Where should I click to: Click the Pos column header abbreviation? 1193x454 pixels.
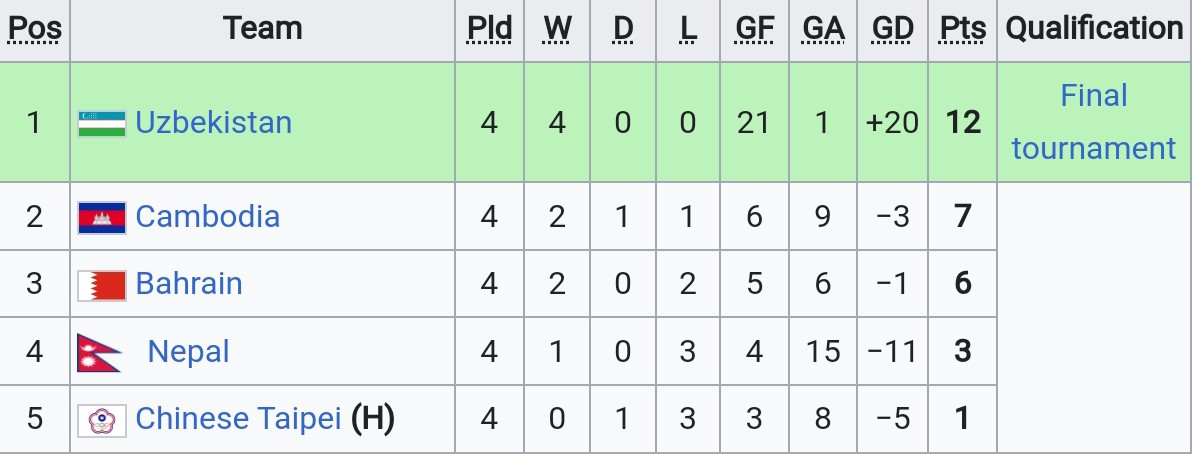pyautogui.click(x=34, y=29)
